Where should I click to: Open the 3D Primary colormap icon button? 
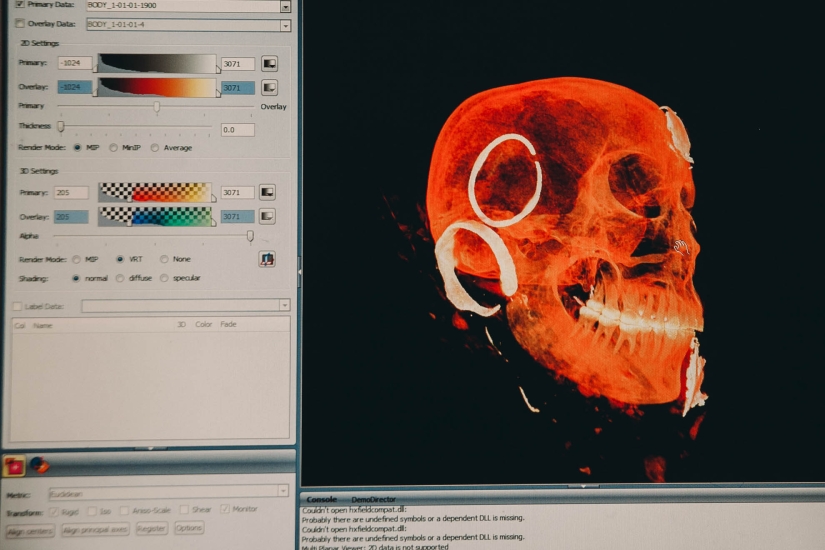(x=268, y=192)
